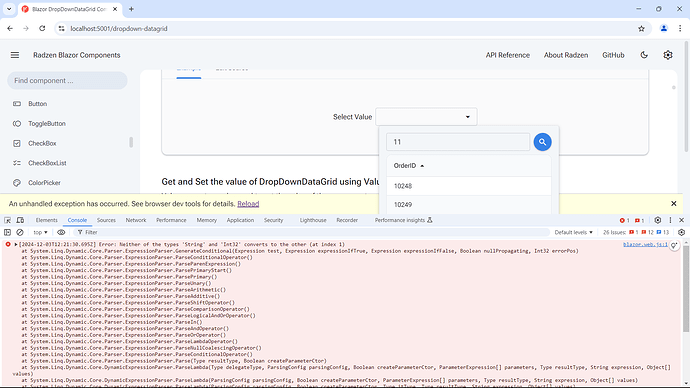The width and height of the screenshot is (690, 388).
Task: Open the ToggleButton sidebar item
Action: (47, 124)
